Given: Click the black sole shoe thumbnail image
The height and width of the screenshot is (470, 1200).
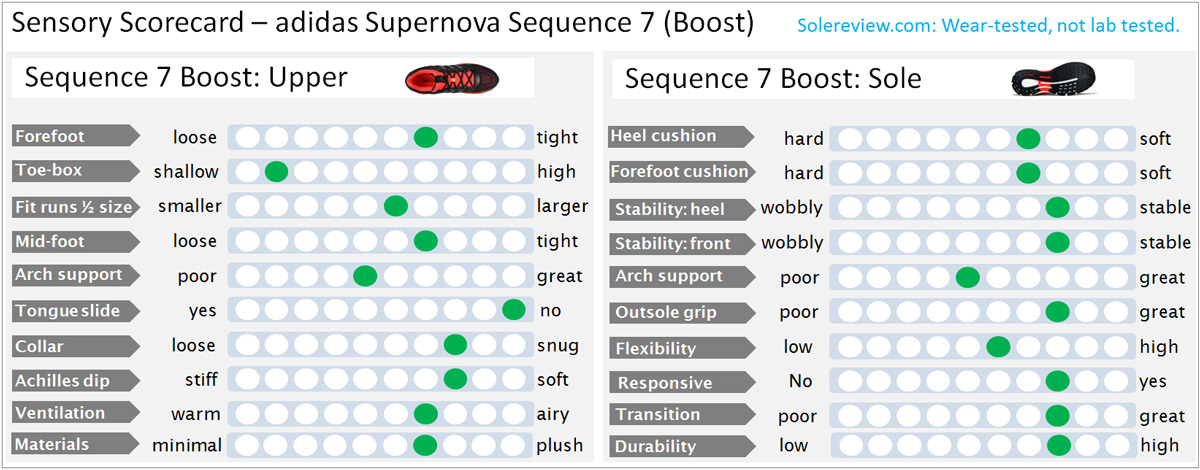Looking at the screenshot, I should tap(1061, 80).
